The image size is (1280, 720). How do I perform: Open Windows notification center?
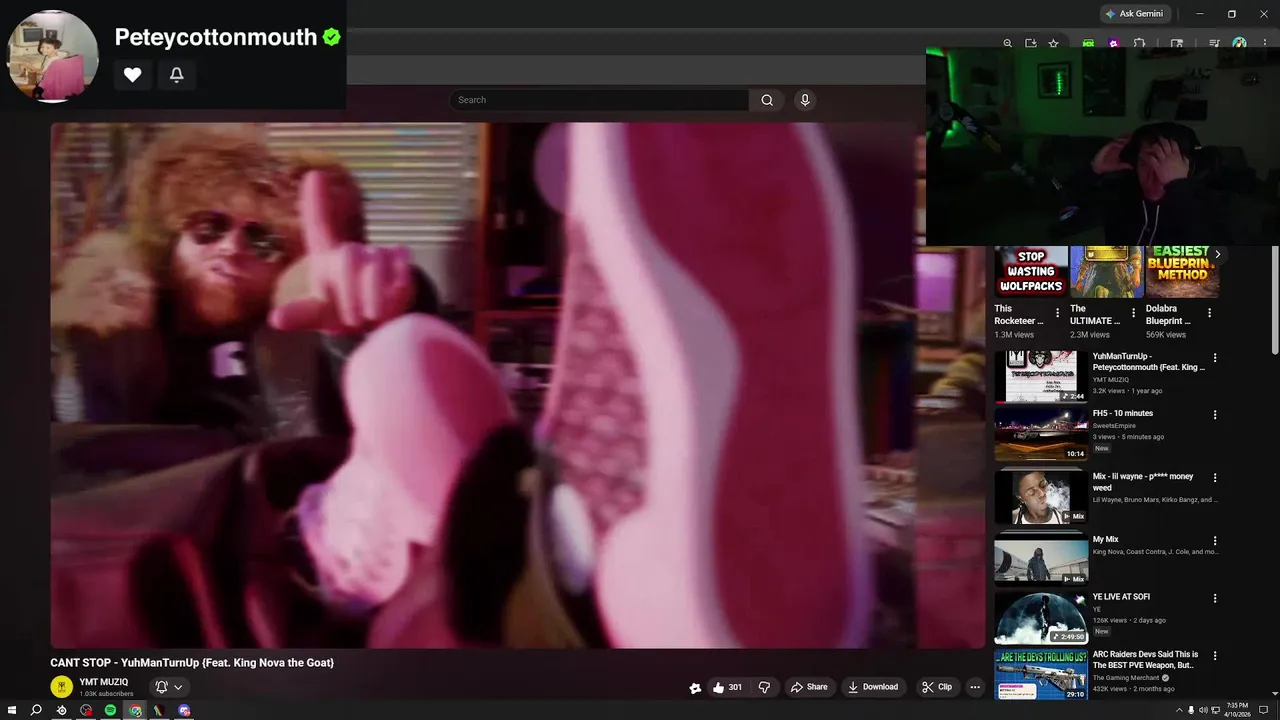pos(1264,710)
